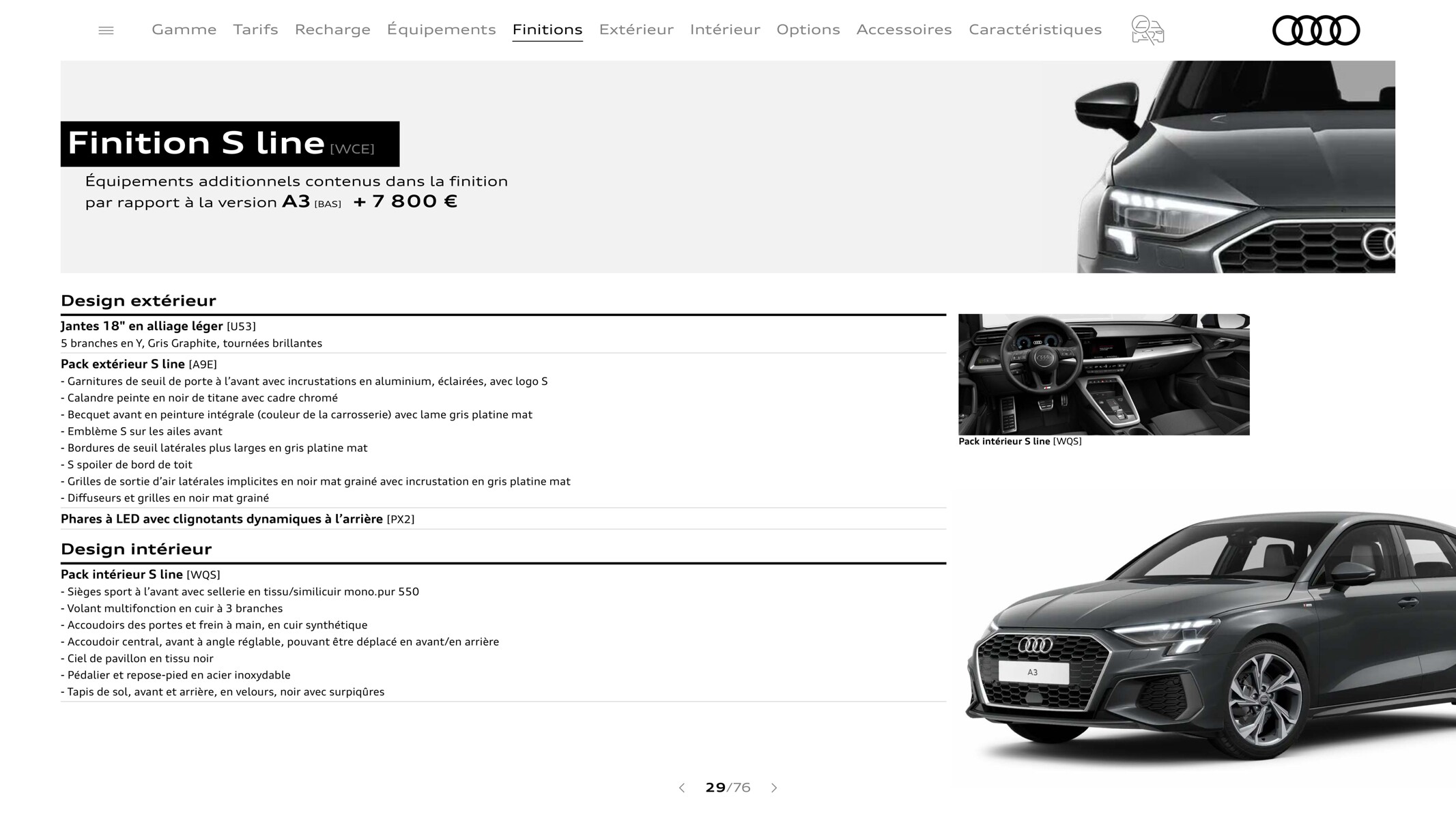Image resolution: width=1456 pixels, height=819 pixels.
Task: Click Pack intérieur S line [WQS] list heading
Action: pyautogui.click(x=141, y=575)
